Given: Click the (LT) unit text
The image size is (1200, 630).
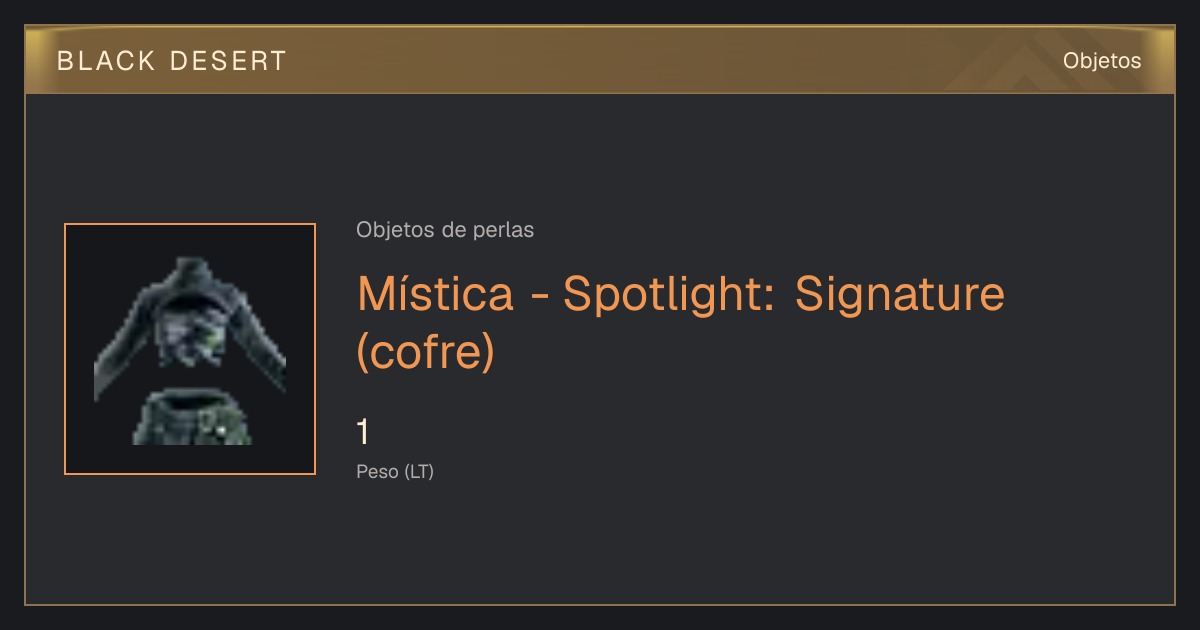Looking at the screenshot, I should (419, 472).
